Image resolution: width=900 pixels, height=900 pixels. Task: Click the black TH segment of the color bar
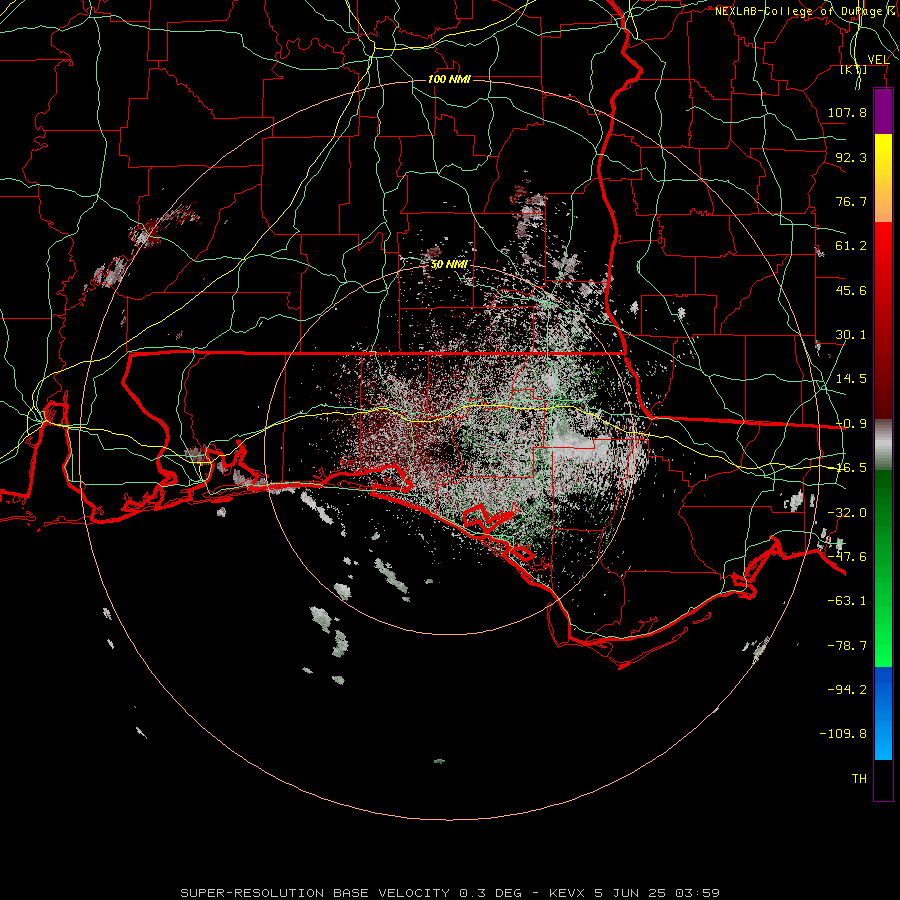[883, 779]
